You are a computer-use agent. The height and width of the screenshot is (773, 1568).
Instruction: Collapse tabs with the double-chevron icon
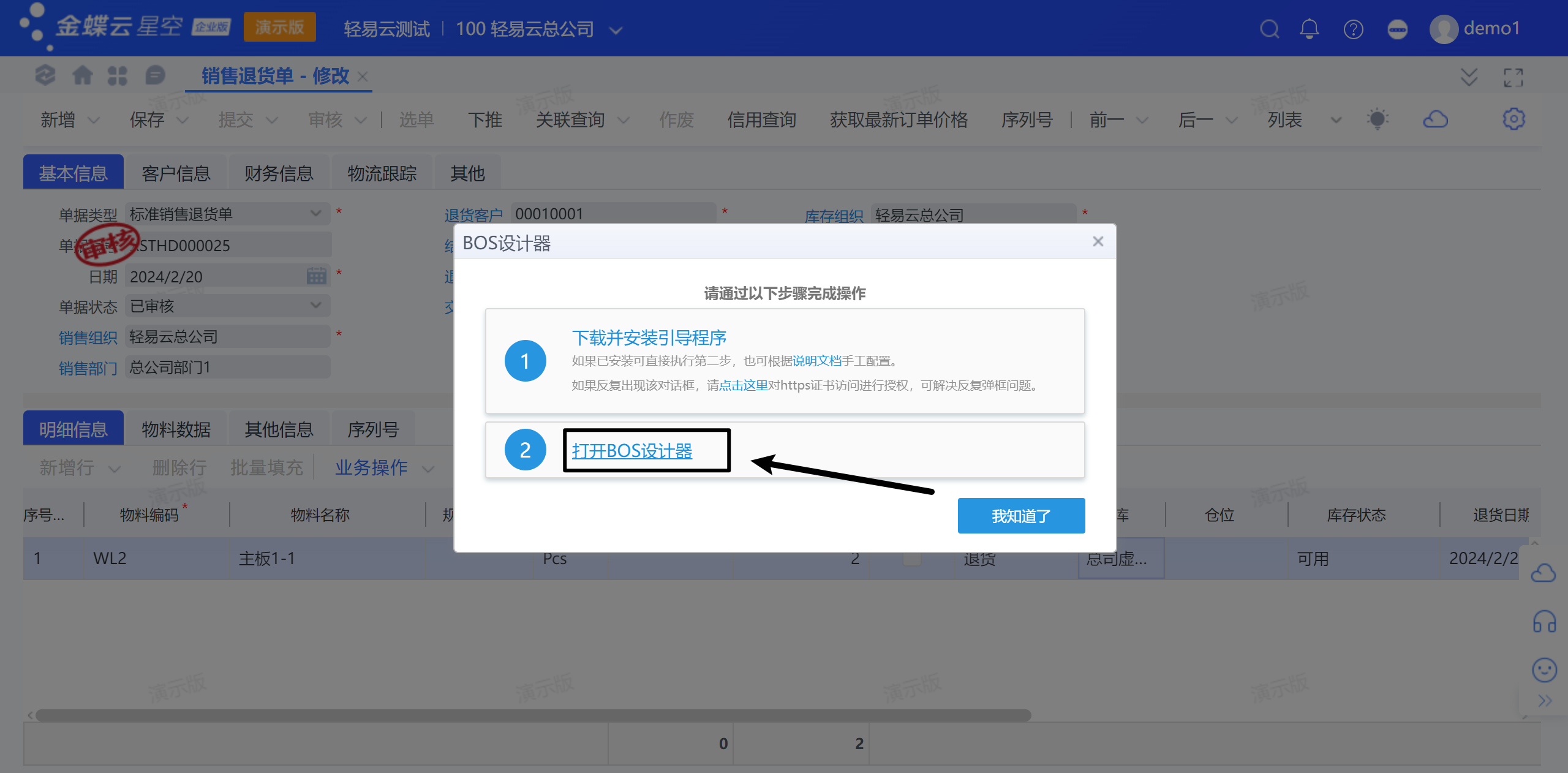tap(1469, 77)
